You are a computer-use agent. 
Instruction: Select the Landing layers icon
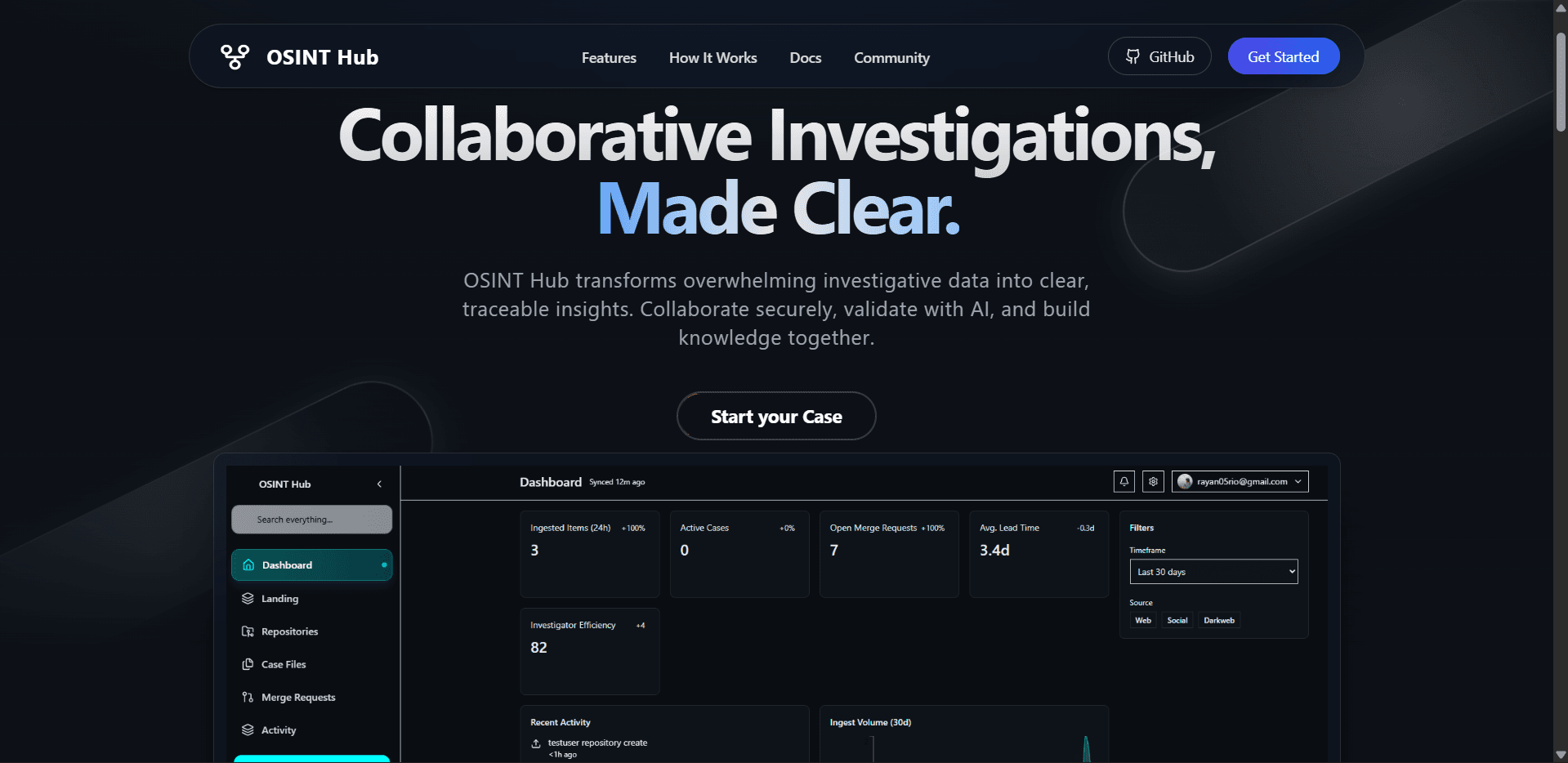coord(248,598)
